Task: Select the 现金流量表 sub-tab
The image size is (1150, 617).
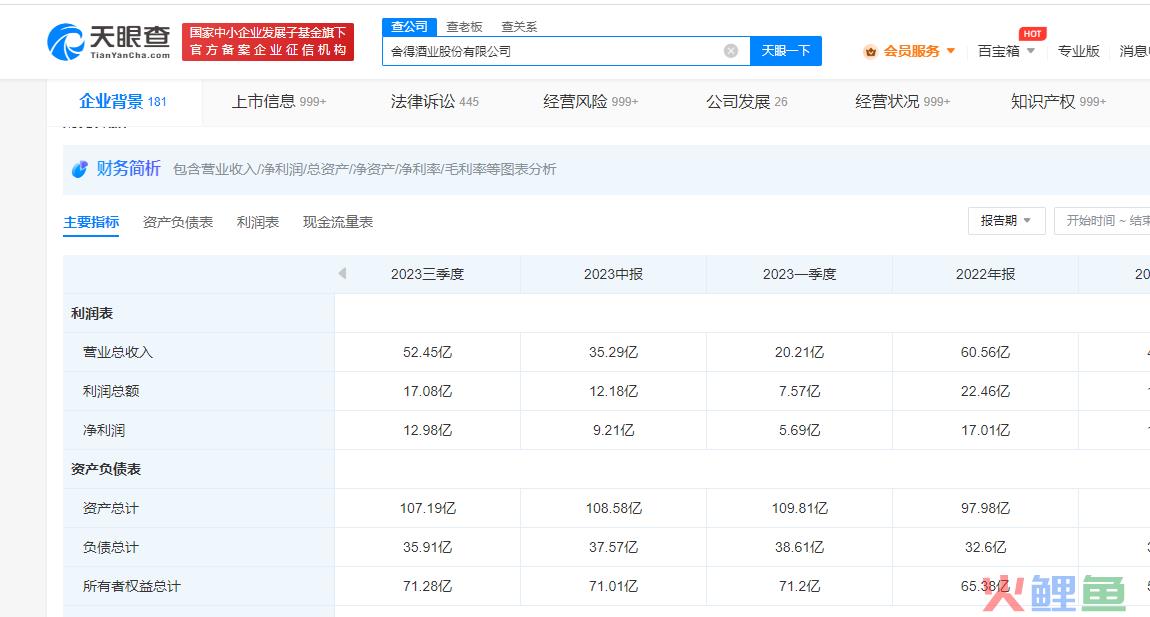Action: coord(338,222)
